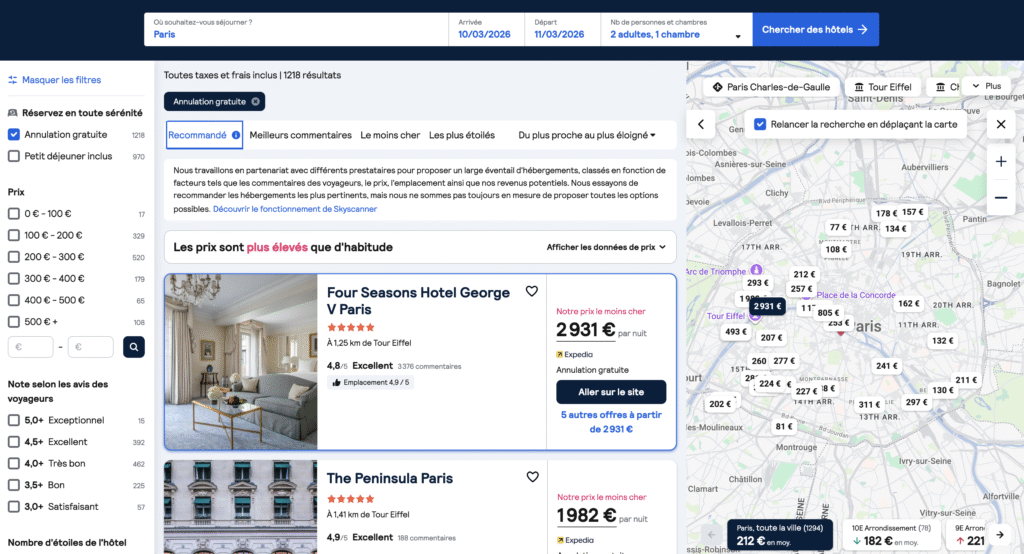Check Petit déjeuner inclus filter

[x=14, y=156]
